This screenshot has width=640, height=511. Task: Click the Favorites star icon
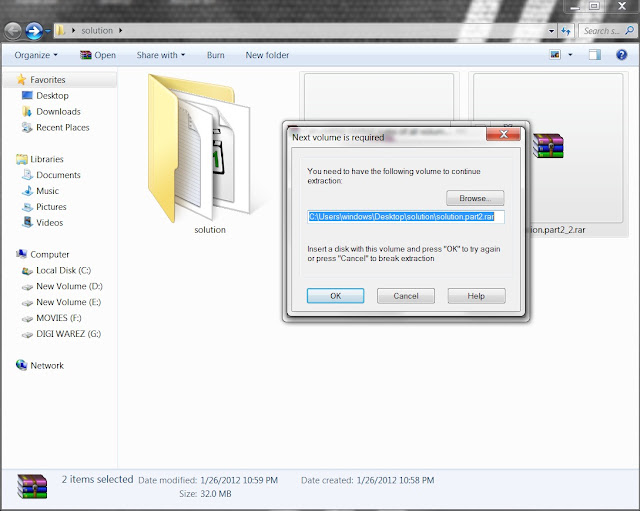click(21, 79)
